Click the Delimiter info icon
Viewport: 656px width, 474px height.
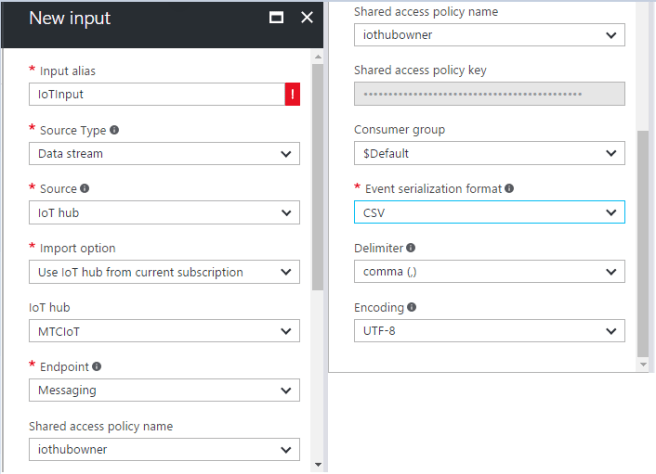tap(411, 248)
